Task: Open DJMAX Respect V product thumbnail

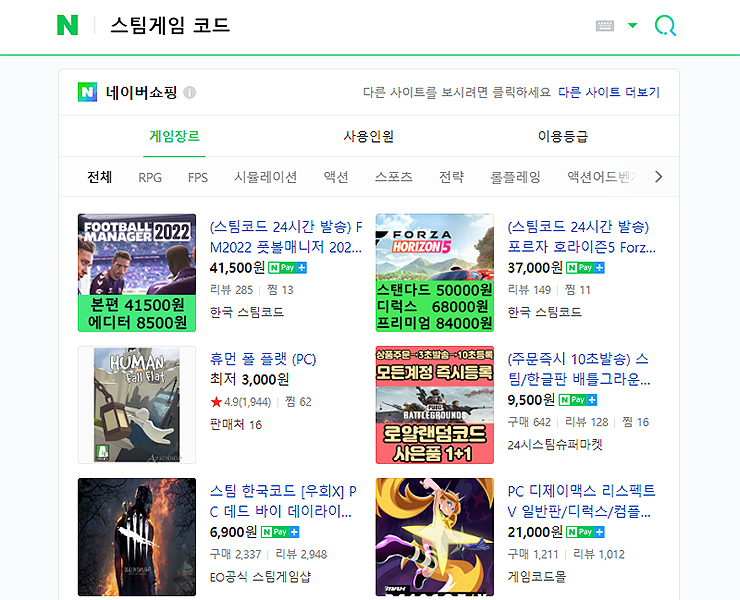Action: tap(435, 537)
